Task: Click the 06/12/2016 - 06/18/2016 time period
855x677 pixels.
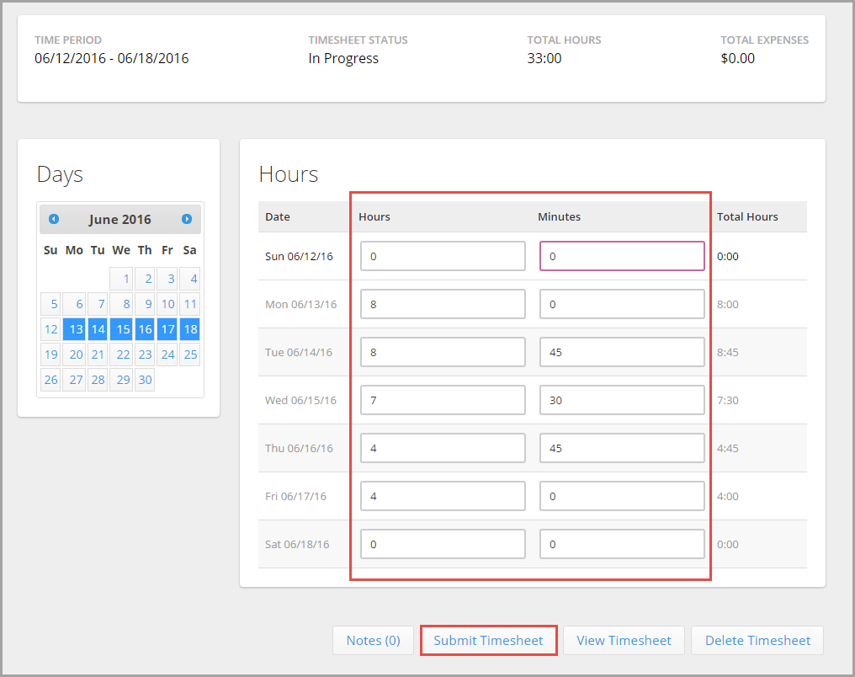Action: point(111,58)
